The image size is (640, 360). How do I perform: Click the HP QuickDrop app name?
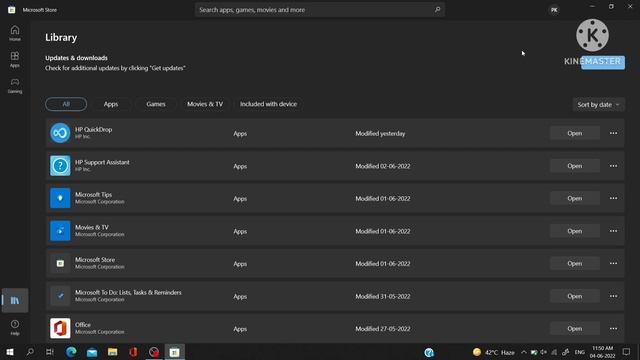pos(93,129)
